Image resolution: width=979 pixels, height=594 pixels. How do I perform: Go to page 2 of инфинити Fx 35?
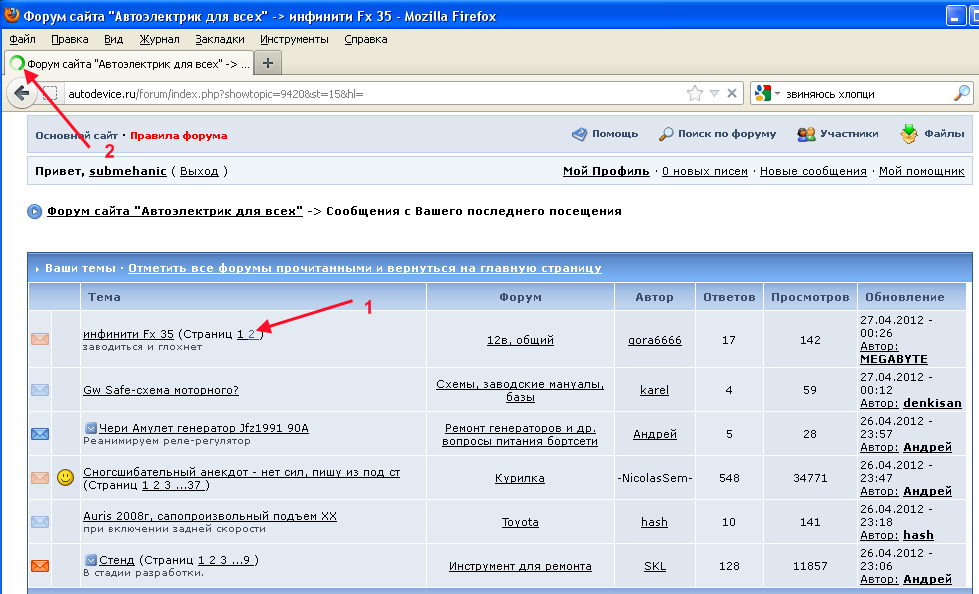tap(251, 334)
